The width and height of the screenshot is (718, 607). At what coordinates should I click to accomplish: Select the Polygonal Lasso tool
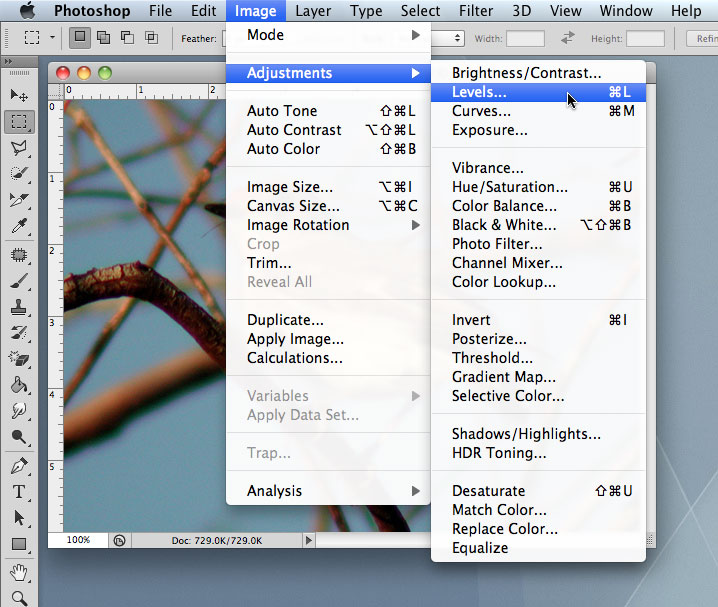pyautogui.click(x=19, y=148)
